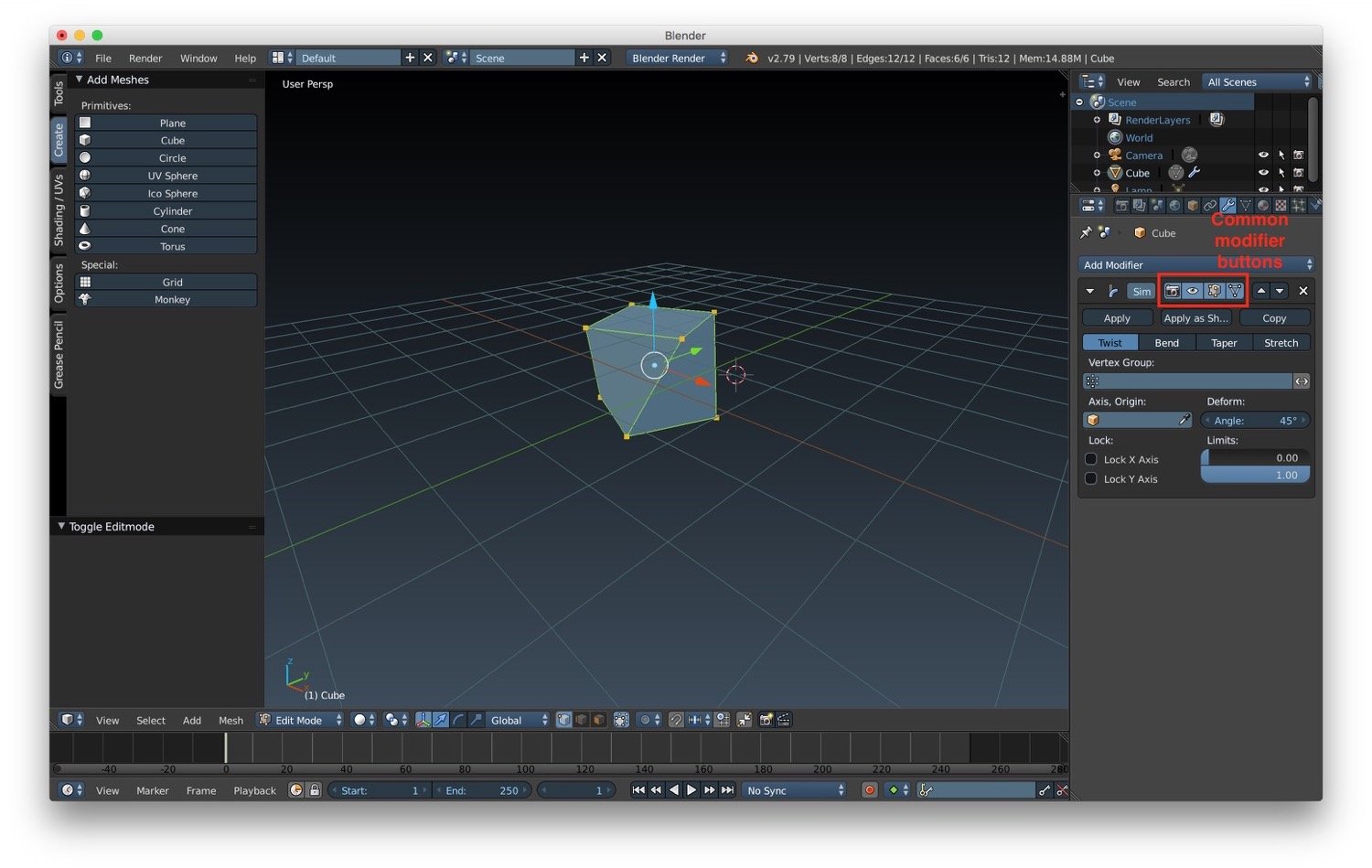Switch to the Grease Pencil tab
The image size is (1372, 868).
59,354
